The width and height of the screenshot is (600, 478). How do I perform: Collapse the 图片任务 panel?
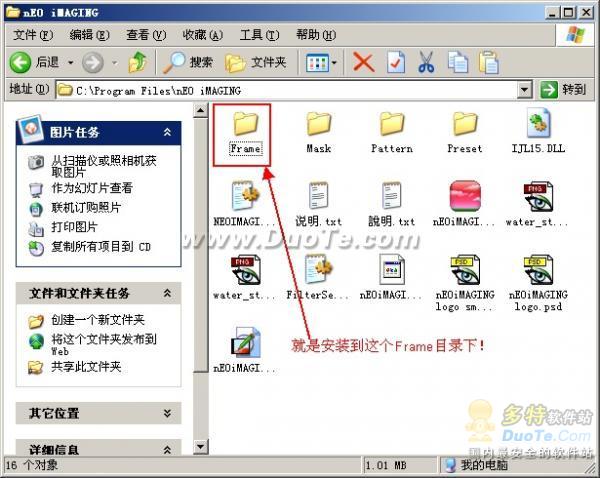pyautogui.click(x=167, y=132)
